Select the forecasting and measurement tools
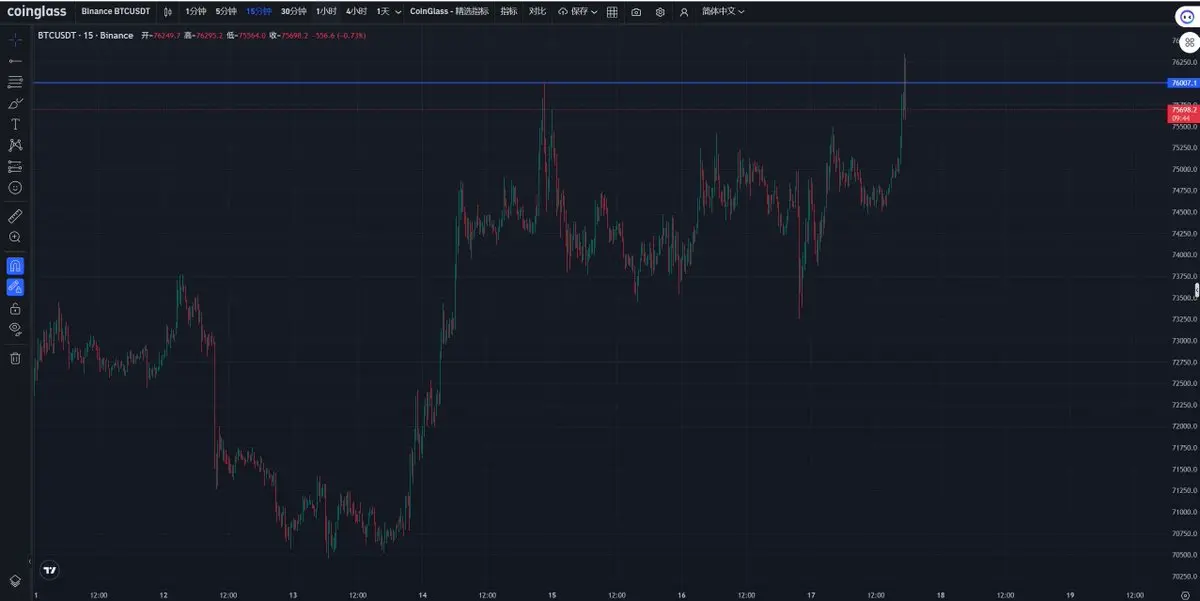 tap(15, 166)
